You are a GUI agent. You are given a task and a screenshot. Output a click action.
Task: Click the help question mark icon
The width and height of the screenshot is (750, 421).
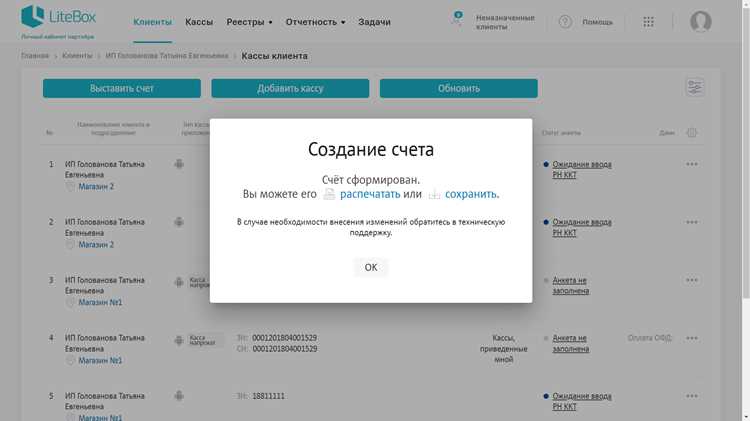click(565, 22)
